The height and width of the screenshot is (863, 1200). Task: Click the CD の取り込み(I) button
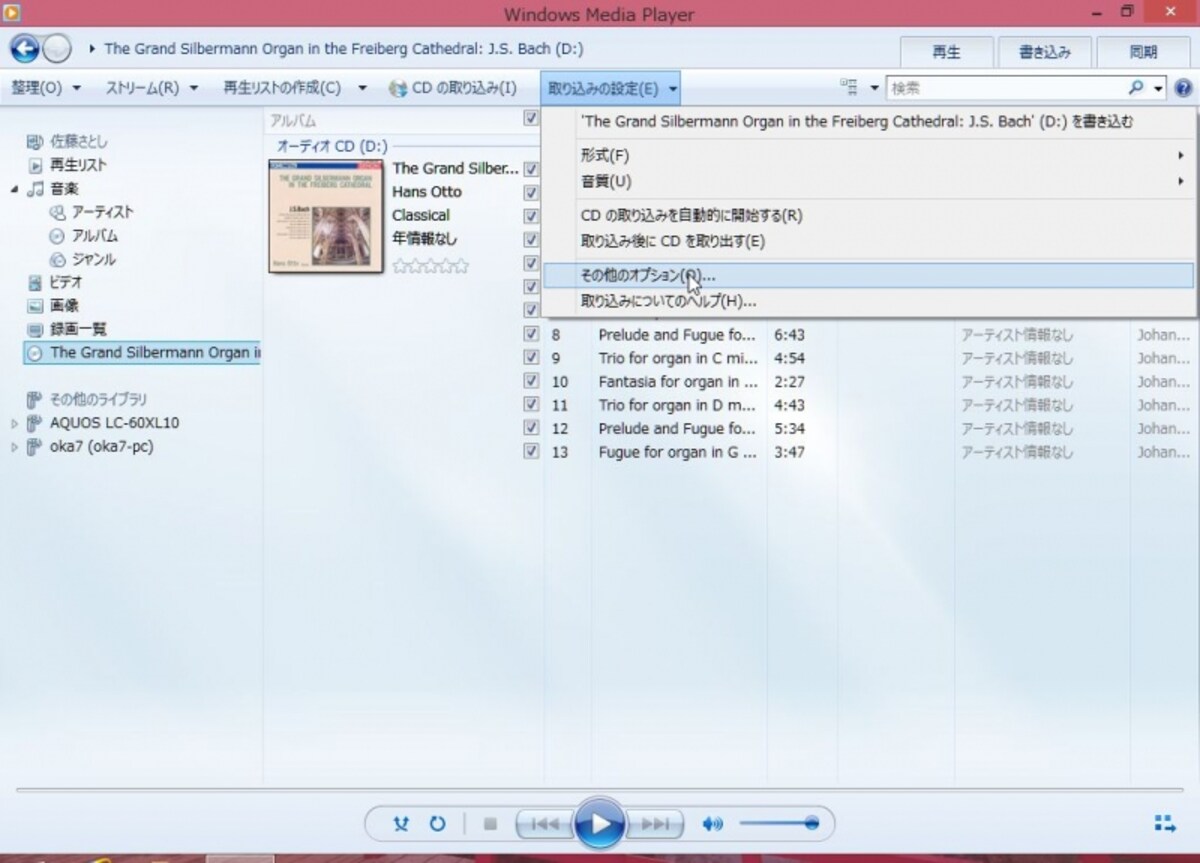click(454, 88)
